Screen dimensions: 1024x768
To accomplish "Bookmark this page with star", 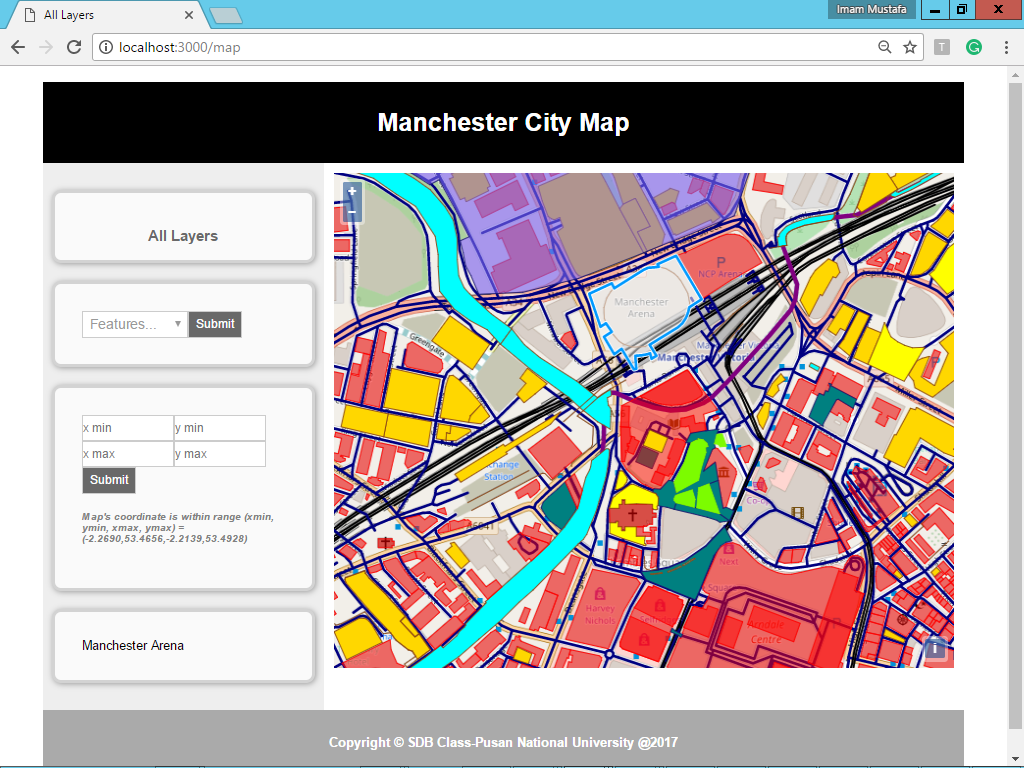I will pos(910,47).
